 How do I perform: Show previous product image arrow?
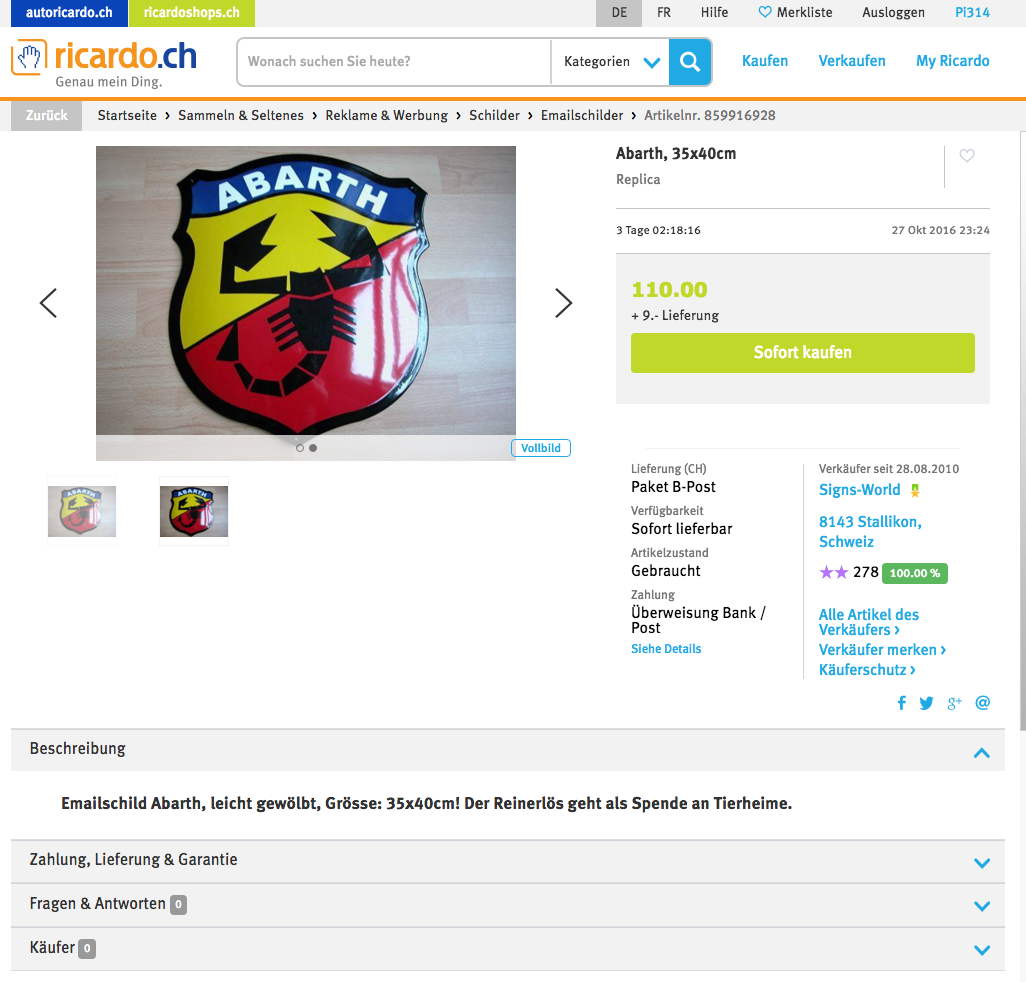(48, 303)
